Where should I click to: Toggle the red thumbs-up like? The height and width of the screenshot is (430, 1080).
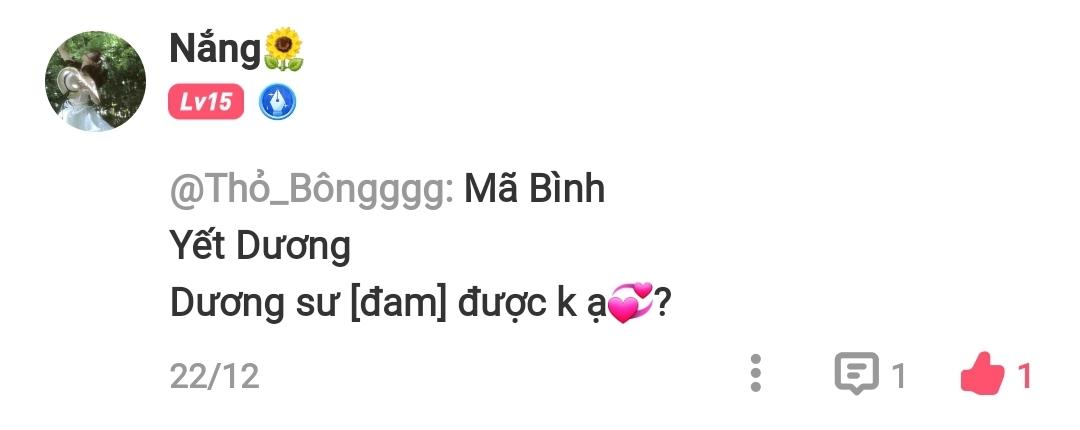[x=982, y=374]
